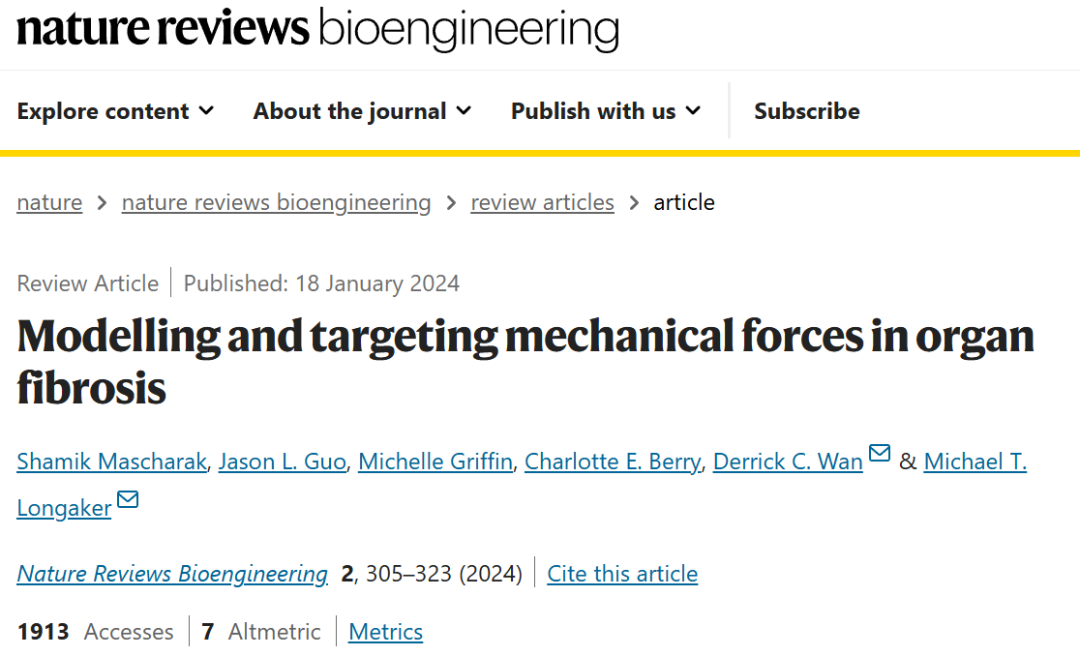The image size is (1080, 656).
Task: Expand the Explore content chevron
Action: [206, 111]
